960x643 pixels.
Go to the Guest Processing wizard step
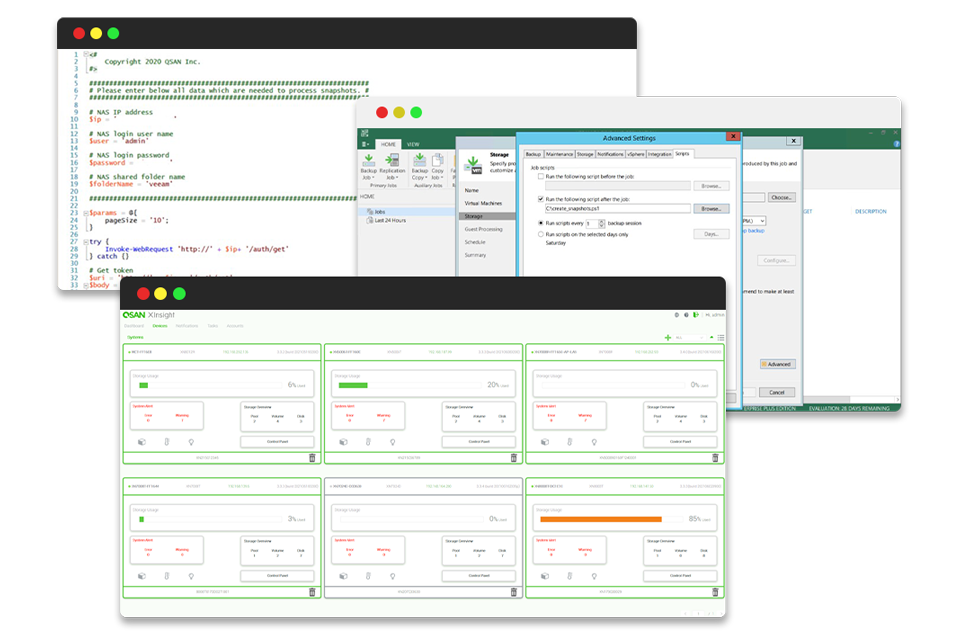tap(483, 229)
